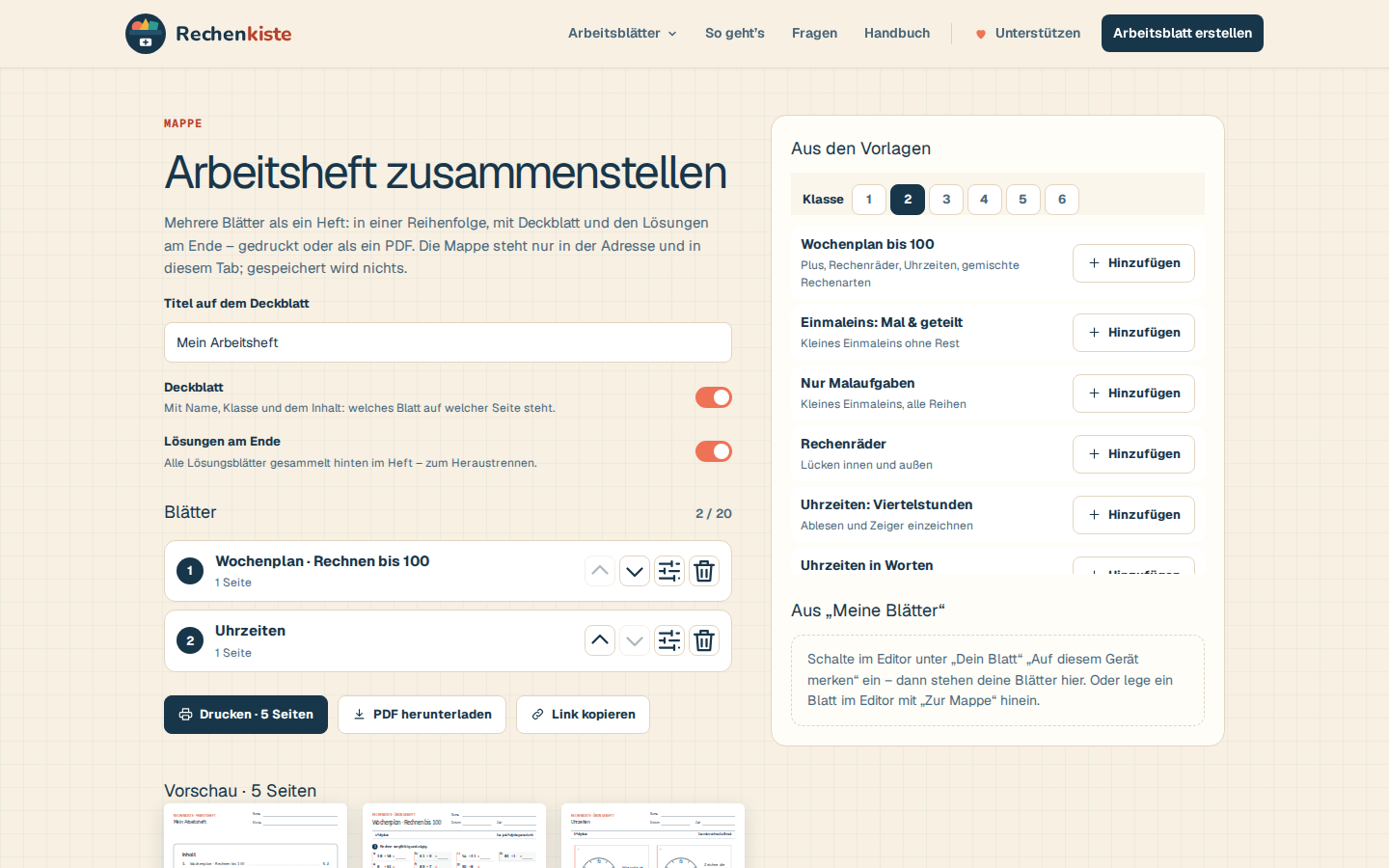Select Klasse 5 tab
This screenshot has width=1389, height=868.
(1023, 200)
